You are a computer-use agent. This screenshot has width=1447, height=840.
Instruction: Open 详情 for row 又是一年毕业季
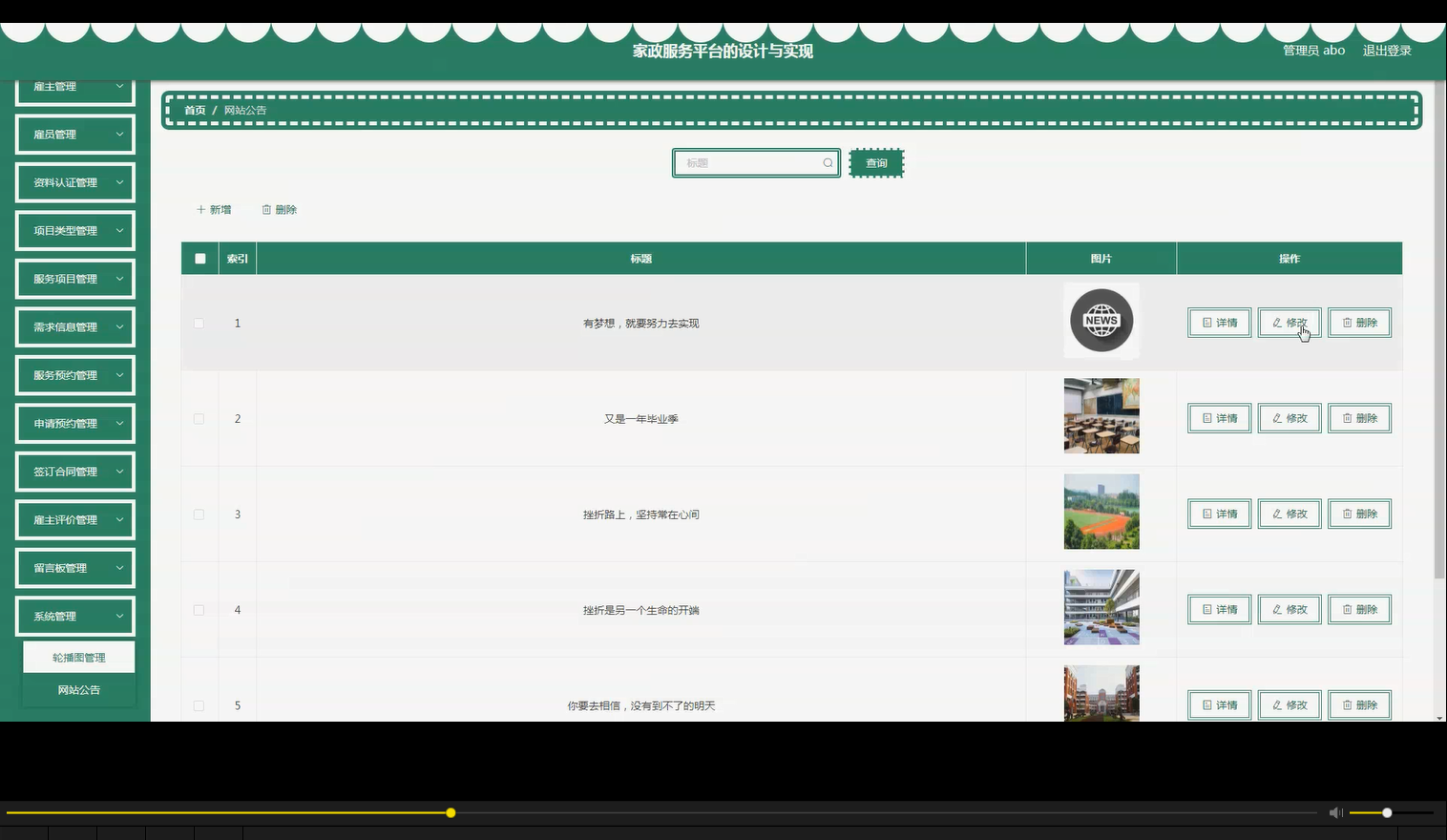[1219, 418]
